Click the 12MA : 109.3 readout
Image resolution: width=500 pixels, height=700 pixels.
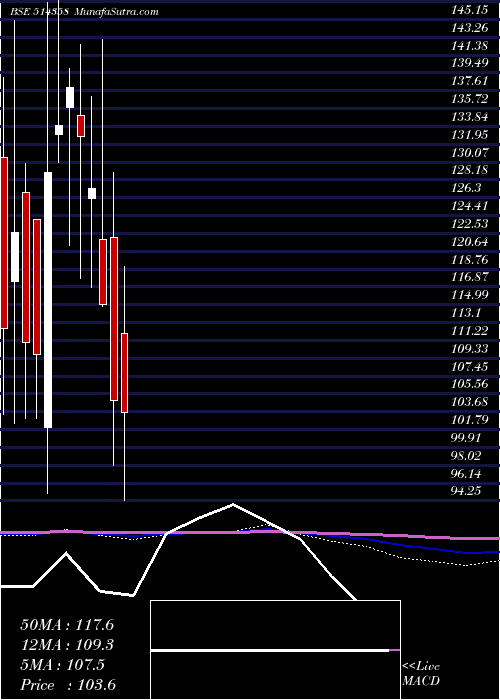point(67,645)
